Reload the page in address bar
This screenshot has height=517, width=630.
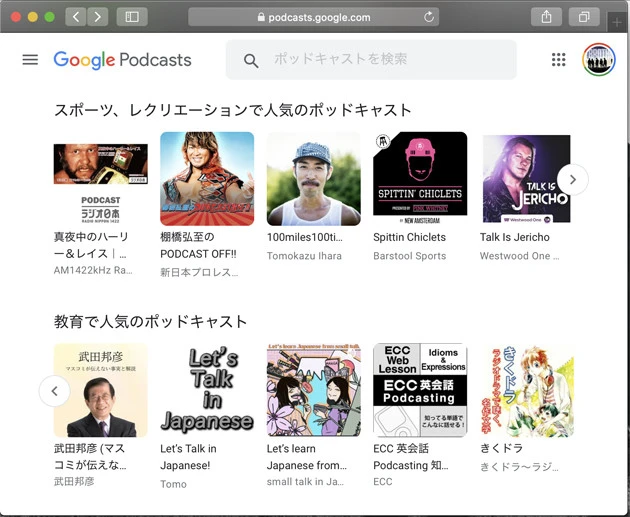click(429, 17)
